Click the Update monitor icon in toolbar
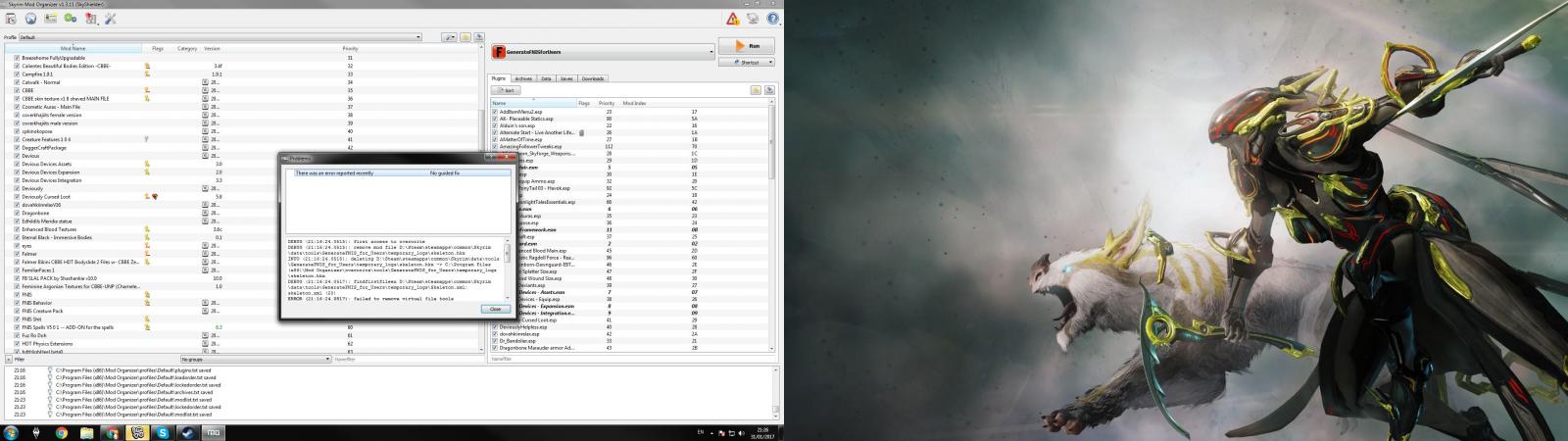 point(753,19)
